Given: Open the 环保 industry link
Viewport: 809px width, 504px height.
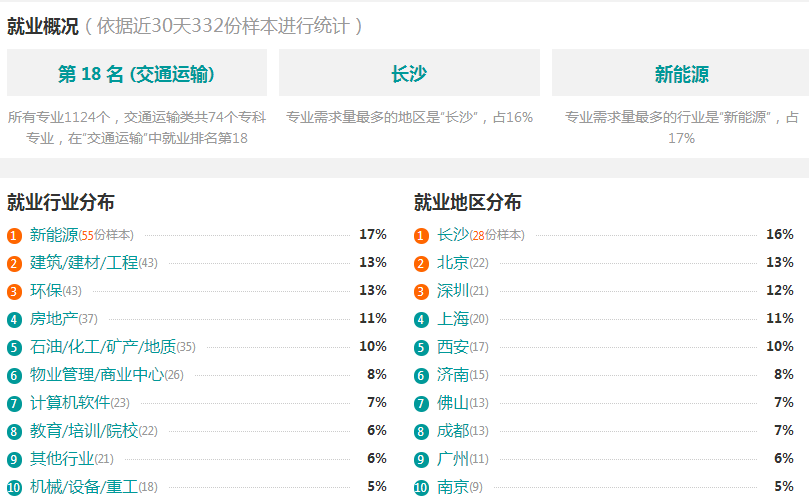Looking at the screenshot, I should pos(46,290).
